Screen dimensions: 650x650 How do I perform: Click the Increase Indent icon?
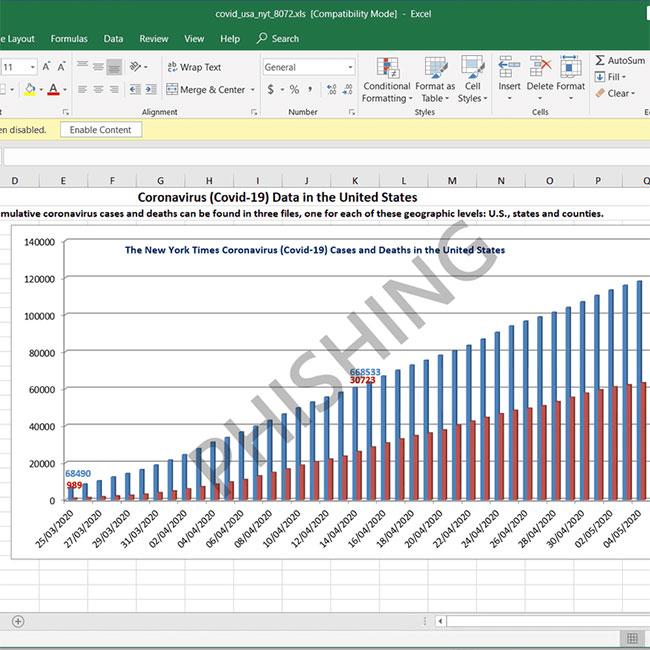150,90
